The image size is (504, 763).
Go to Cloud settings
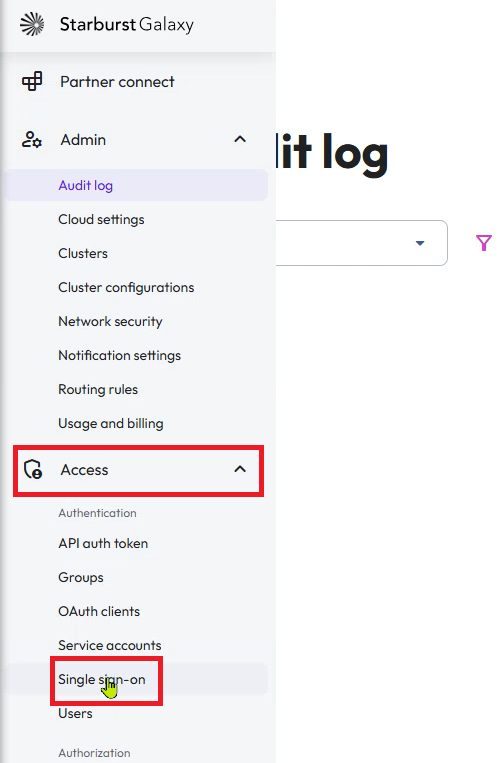101,219
